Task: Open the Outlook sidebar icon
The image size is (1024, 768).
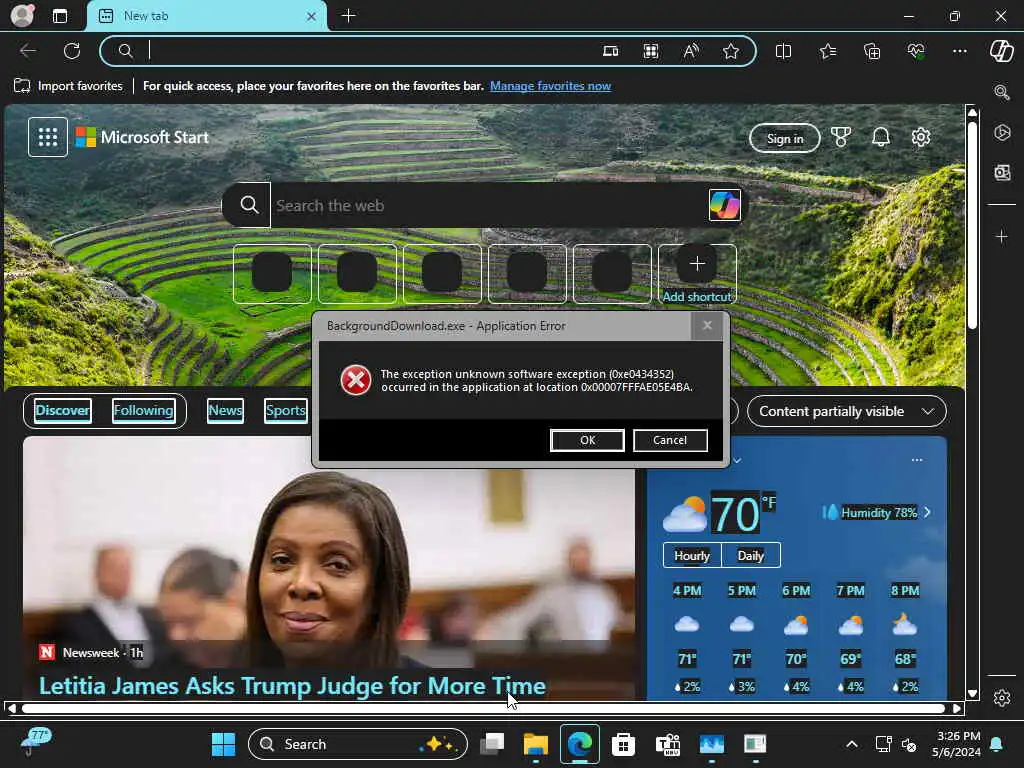Action: tap(1002, 172)
